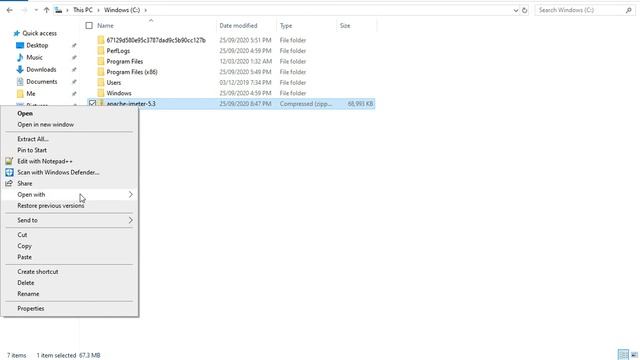Image resolution: width=640 pixels, height=360 pixels.
Task: Select the 67129d580e95c3787dad9c5b90cc127b folder name
Action: pyautogui.click(x=156, y=40)
